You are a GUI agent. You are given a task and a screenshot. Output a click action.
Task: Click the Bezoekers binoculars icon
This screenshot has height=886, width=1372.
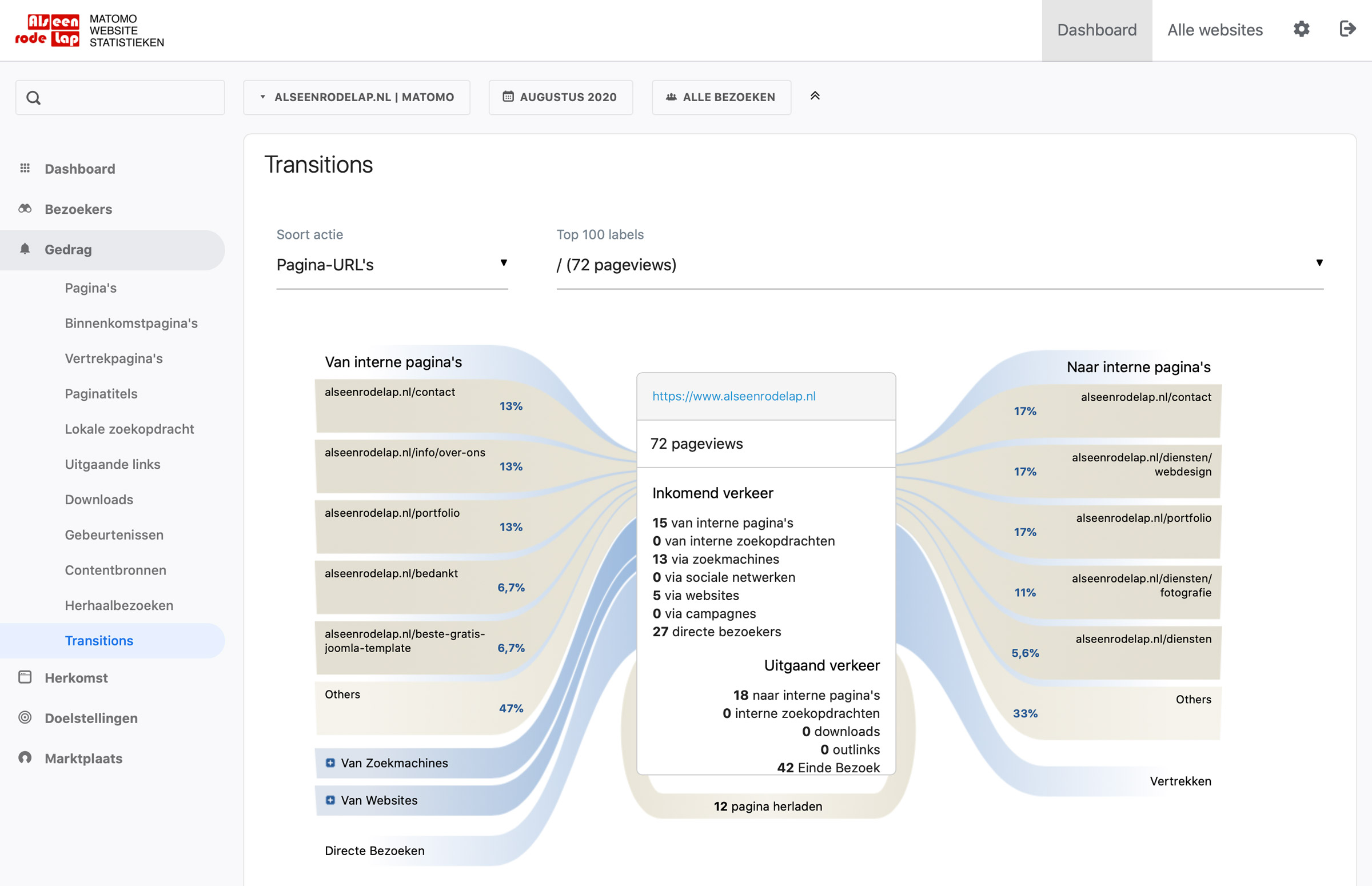pos(25,208)
